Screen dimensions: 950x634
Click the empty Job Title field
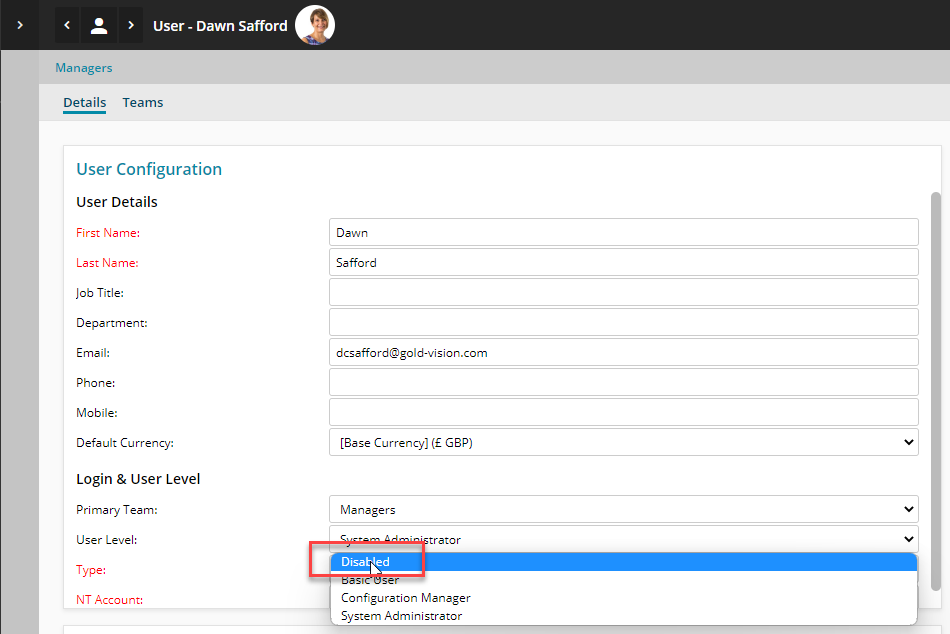tap(623, 292)
